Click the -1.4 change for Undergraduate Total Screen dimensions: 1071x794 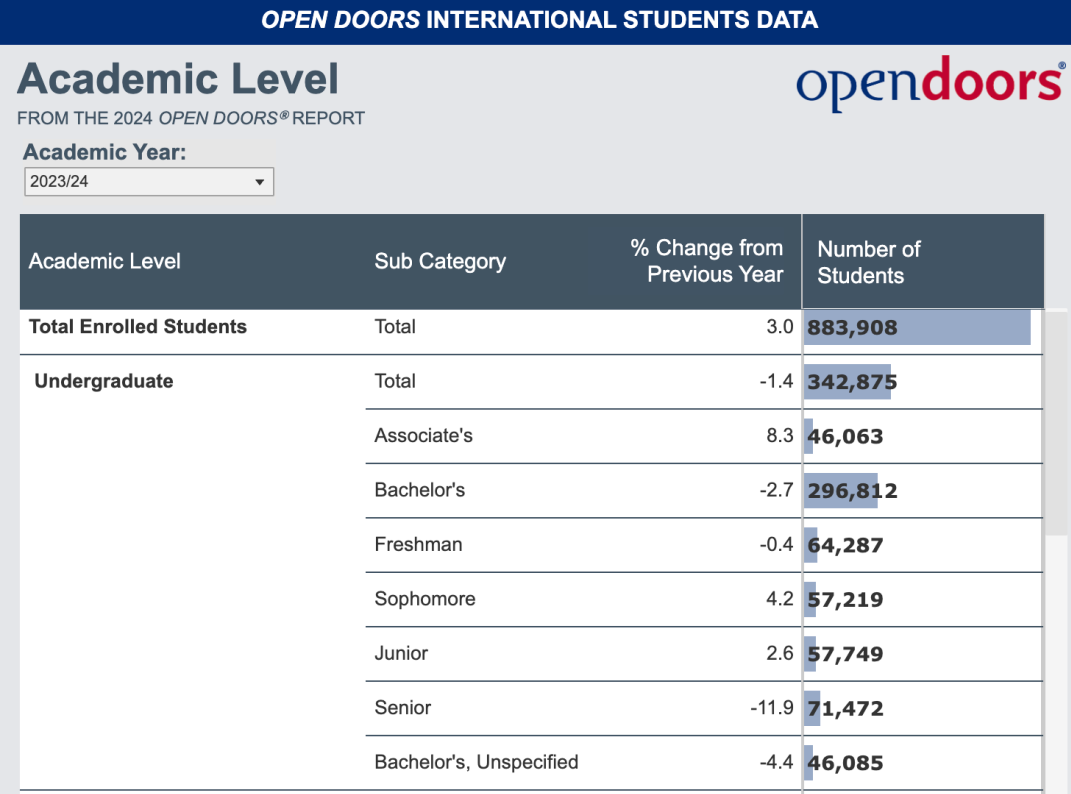pyautogui.click(x=776, y=381)
